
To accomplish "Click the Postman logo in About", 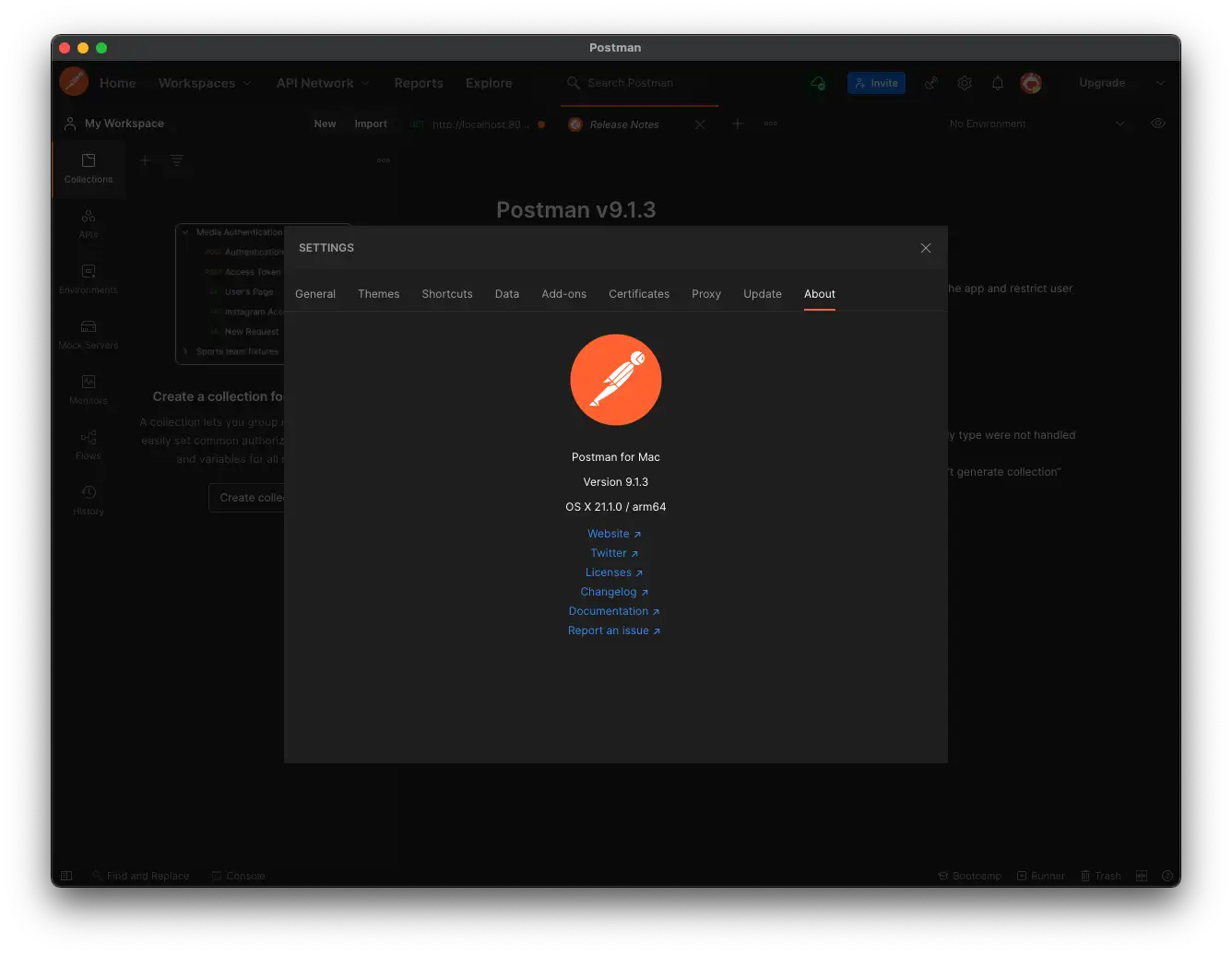I will point(616,380).
